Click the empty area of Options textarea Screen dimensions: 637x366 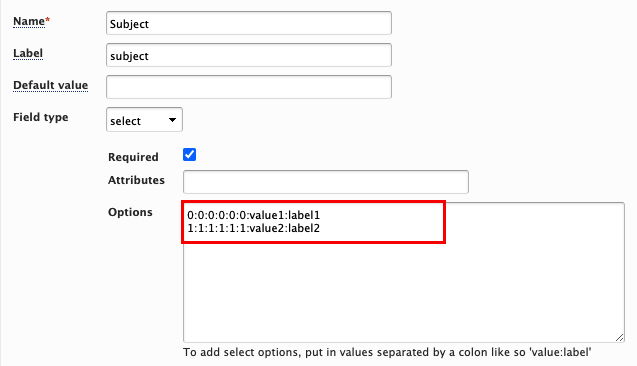[x=403, y=292]
